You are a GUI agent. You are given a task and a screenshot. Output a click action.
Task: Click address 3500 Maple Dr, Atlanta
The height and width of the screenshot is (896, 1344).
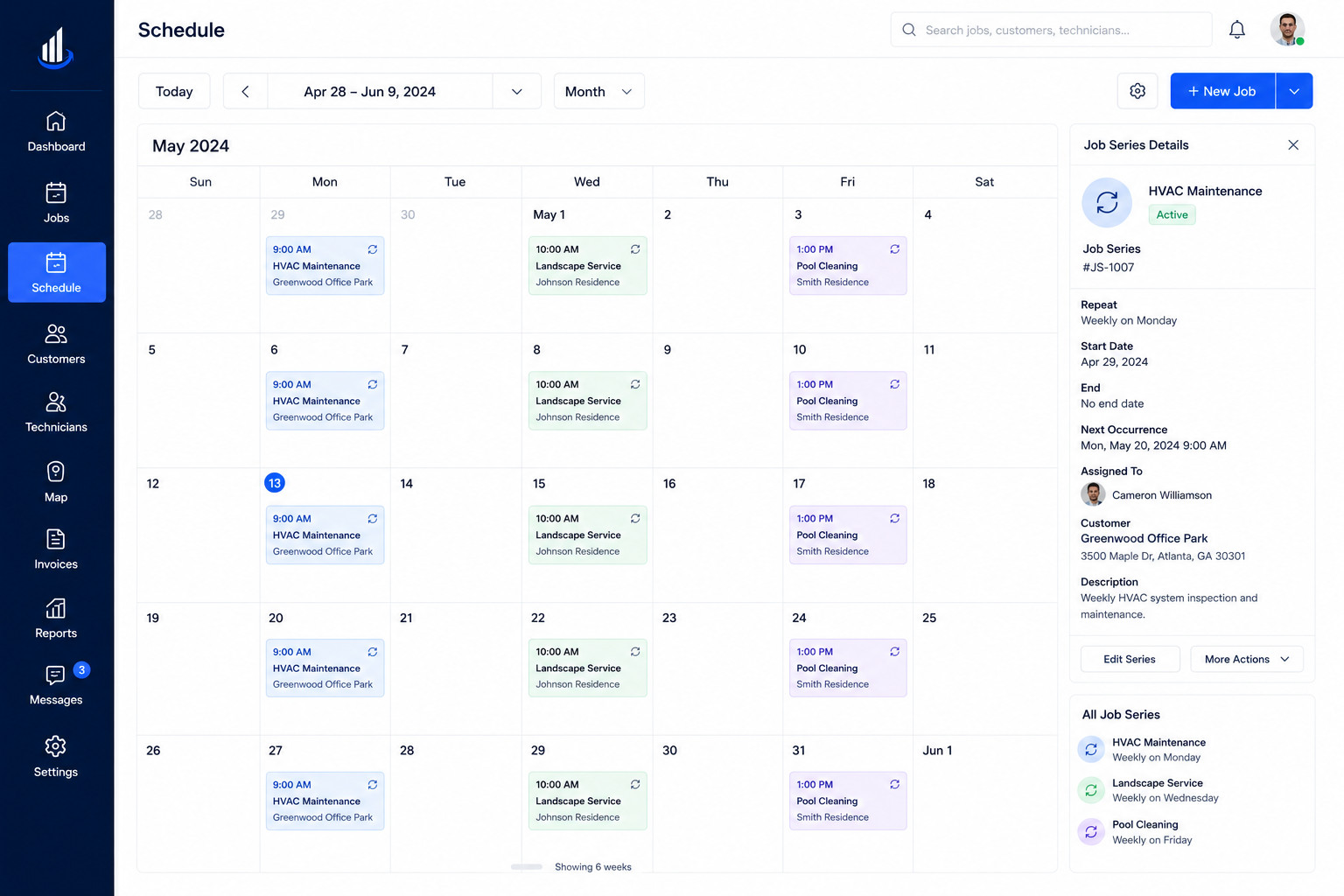point(1163,556)
